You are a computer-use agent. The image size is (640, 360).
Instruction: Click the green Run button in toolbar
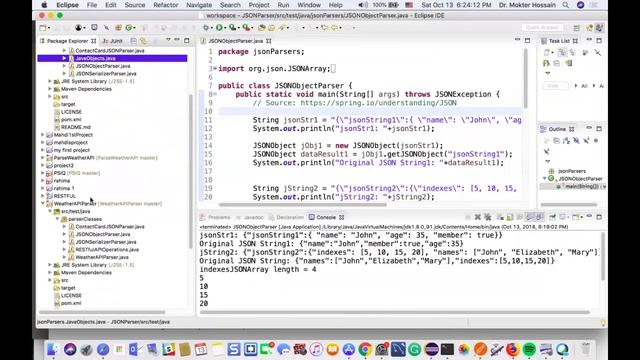(x=219, y=27)
